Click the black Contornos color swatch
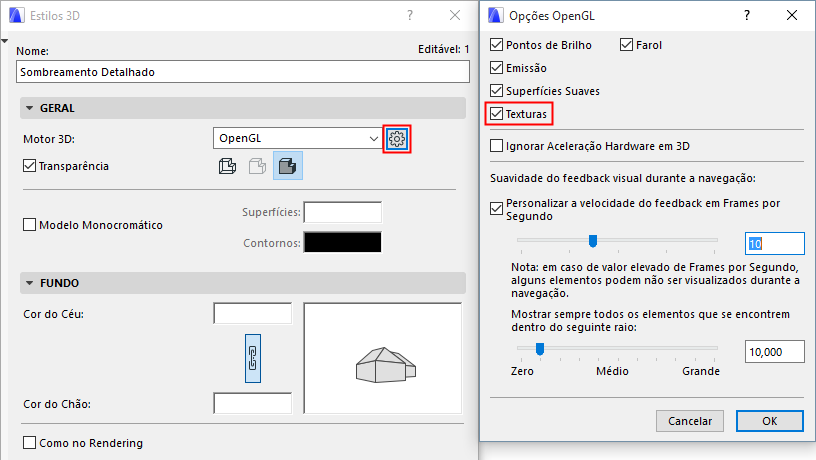Viewport: 816px width, 460px height. click(x=342, y=242)
